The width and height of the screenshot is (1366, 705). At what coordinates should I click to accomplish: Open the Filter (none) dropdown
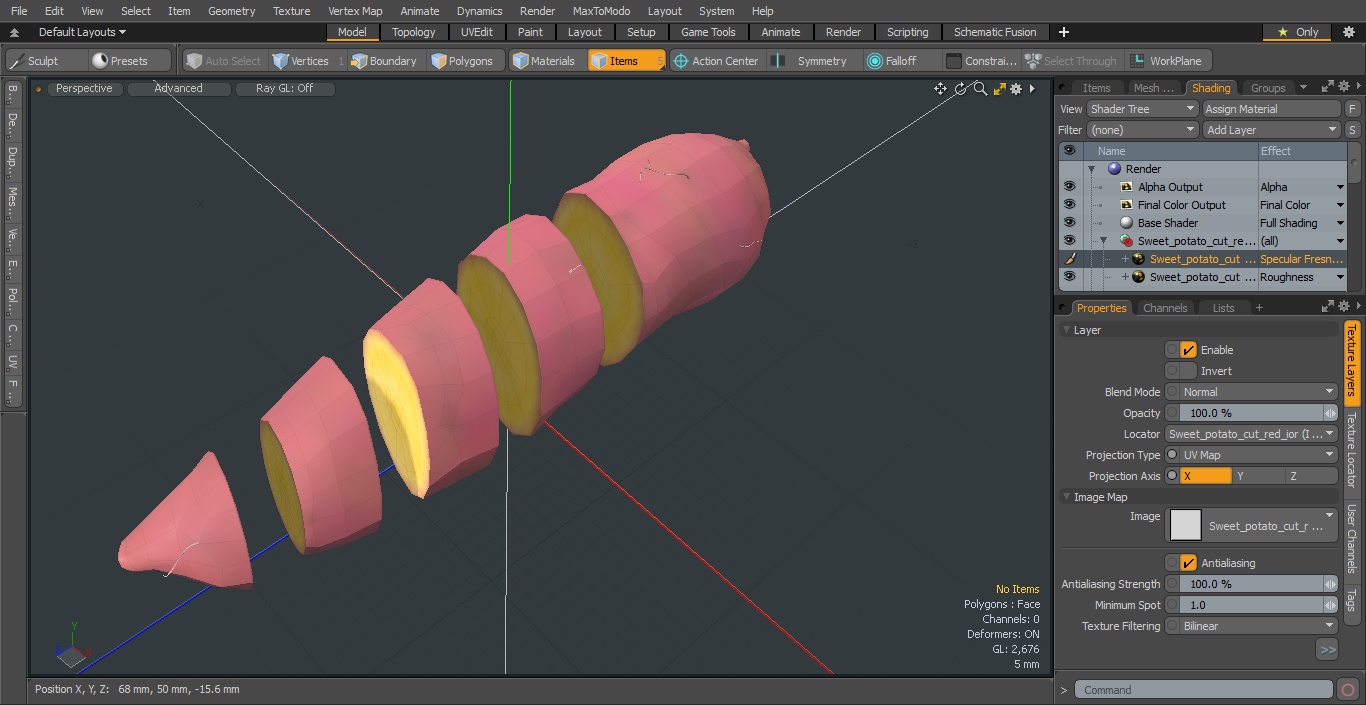tap(1142, 130)
